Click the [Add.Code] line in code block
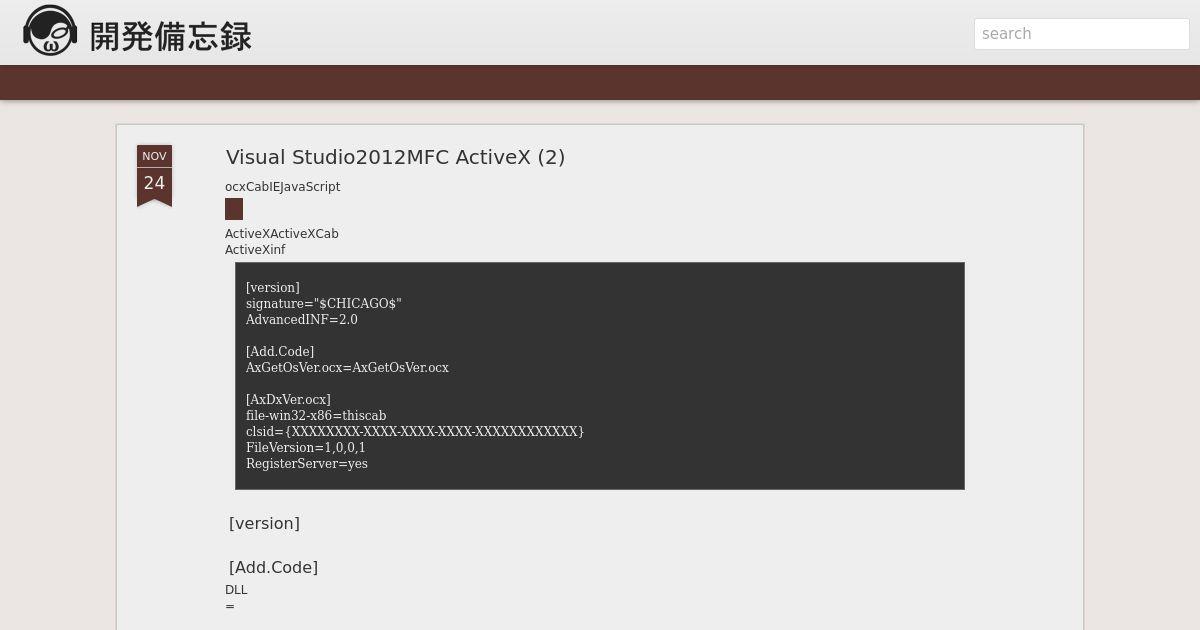 pyautogui.click(x=280, y=352)
